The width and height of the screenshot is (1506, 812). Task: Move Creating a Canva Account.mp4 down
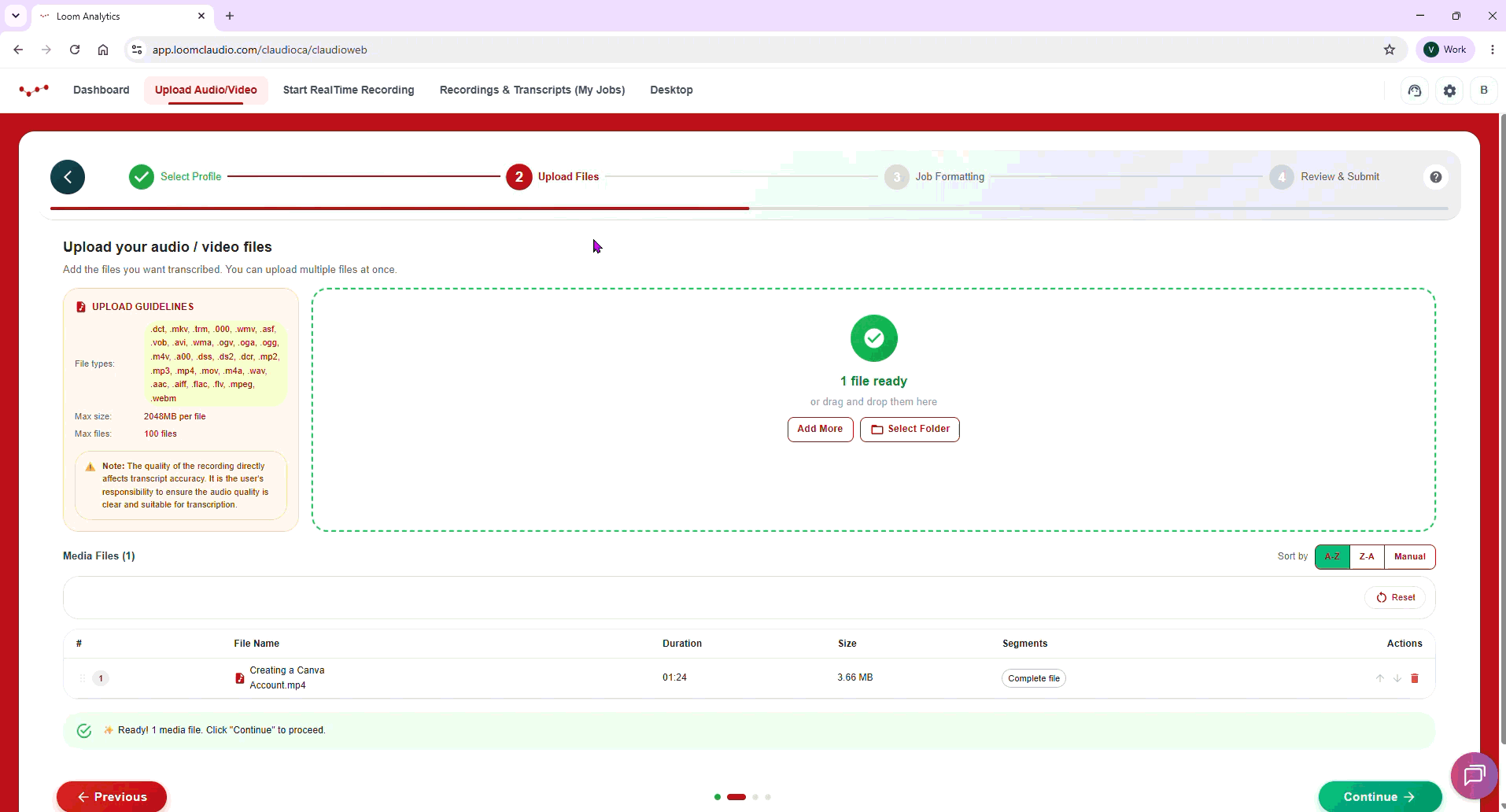coord(1397,678)
